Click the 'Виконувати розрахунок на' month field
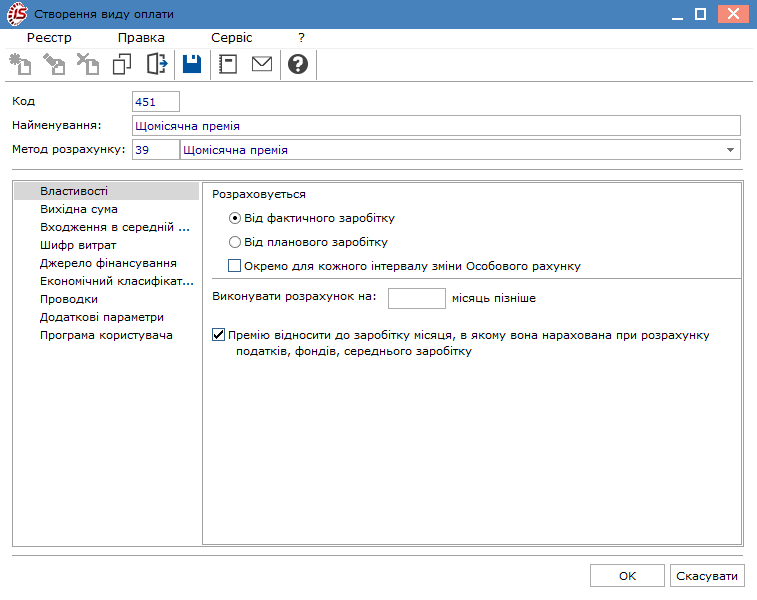The width and height of the screenshot is (757, 600). click(417, 298)
